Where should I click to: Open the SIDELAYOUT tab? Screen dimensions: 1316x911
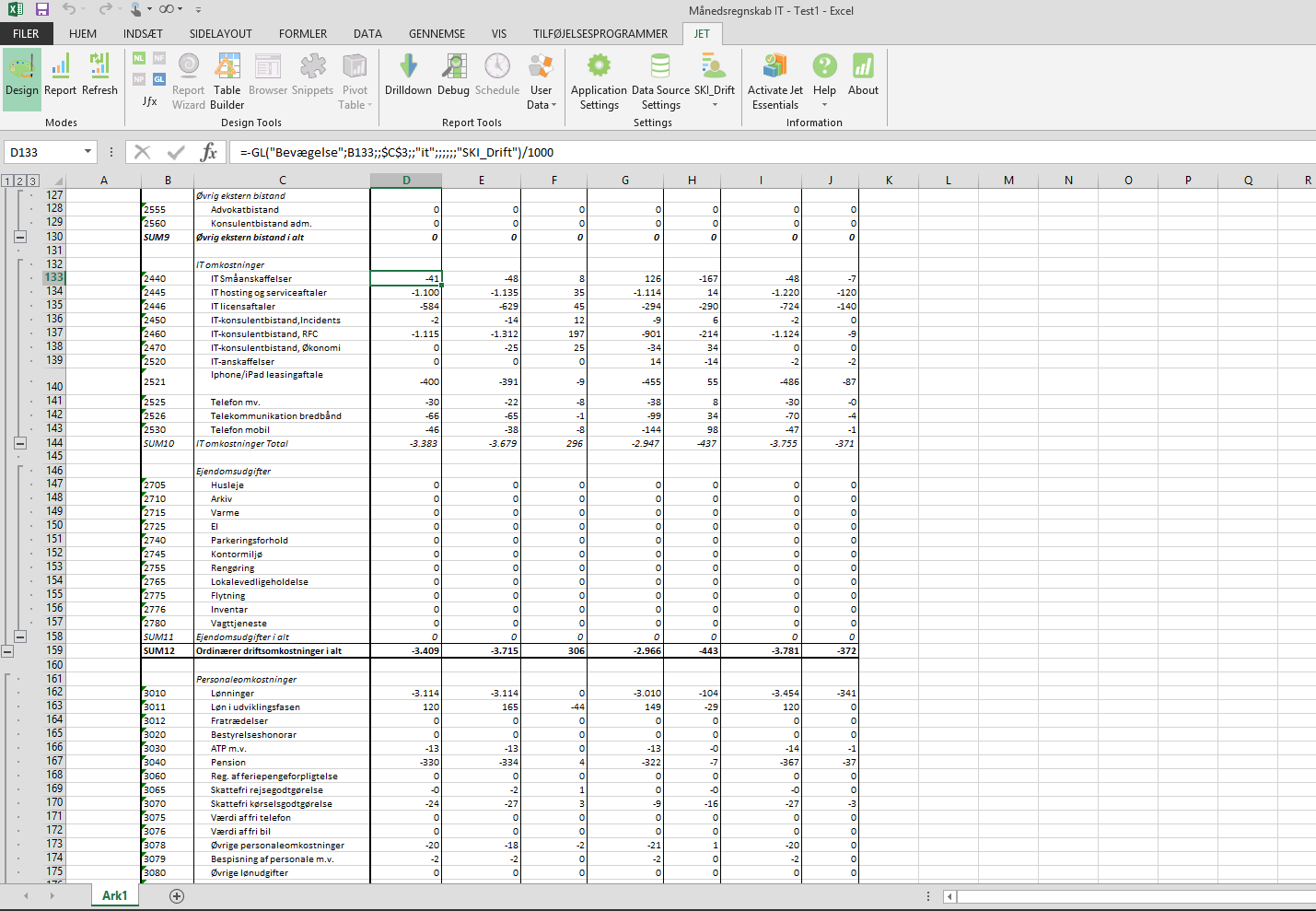[220, 33]
